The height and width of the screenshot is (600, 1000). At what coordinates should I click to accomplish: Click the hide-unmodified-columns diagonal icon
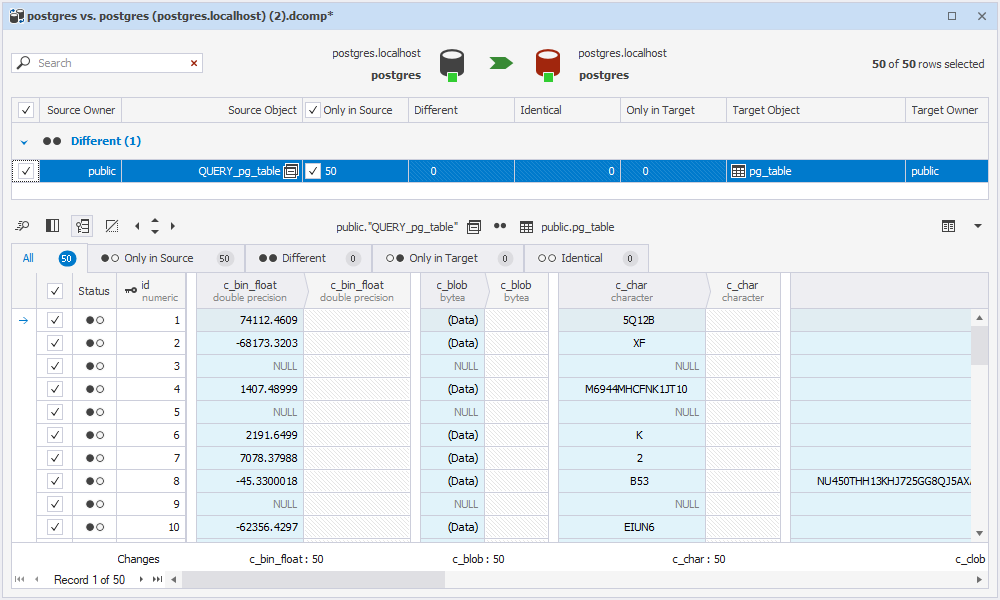tap(112, 226)
